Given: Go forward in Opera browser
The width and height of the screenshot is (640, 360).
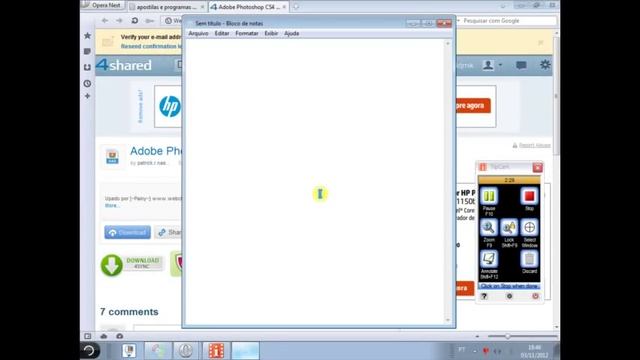Looking at the screenshot, I should pos(119,20).
